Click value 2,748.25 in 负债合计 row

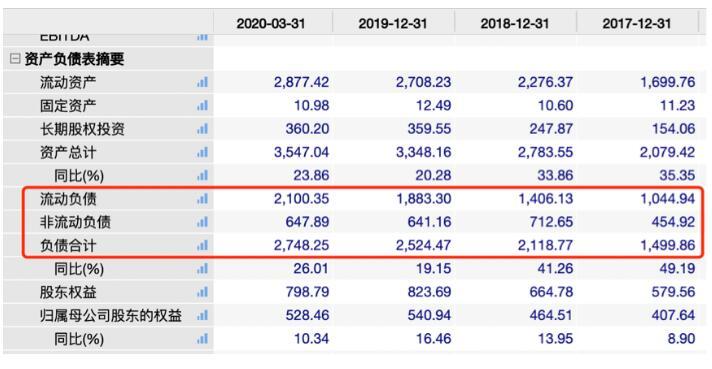301,246
